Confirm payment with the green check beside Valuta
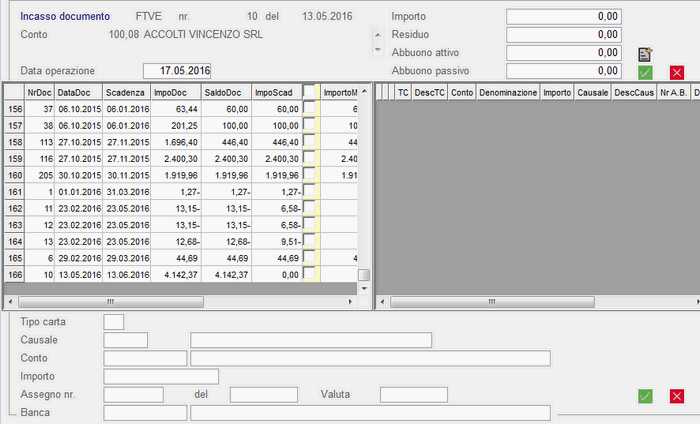 pyautogui.click(x=645, y=396)
